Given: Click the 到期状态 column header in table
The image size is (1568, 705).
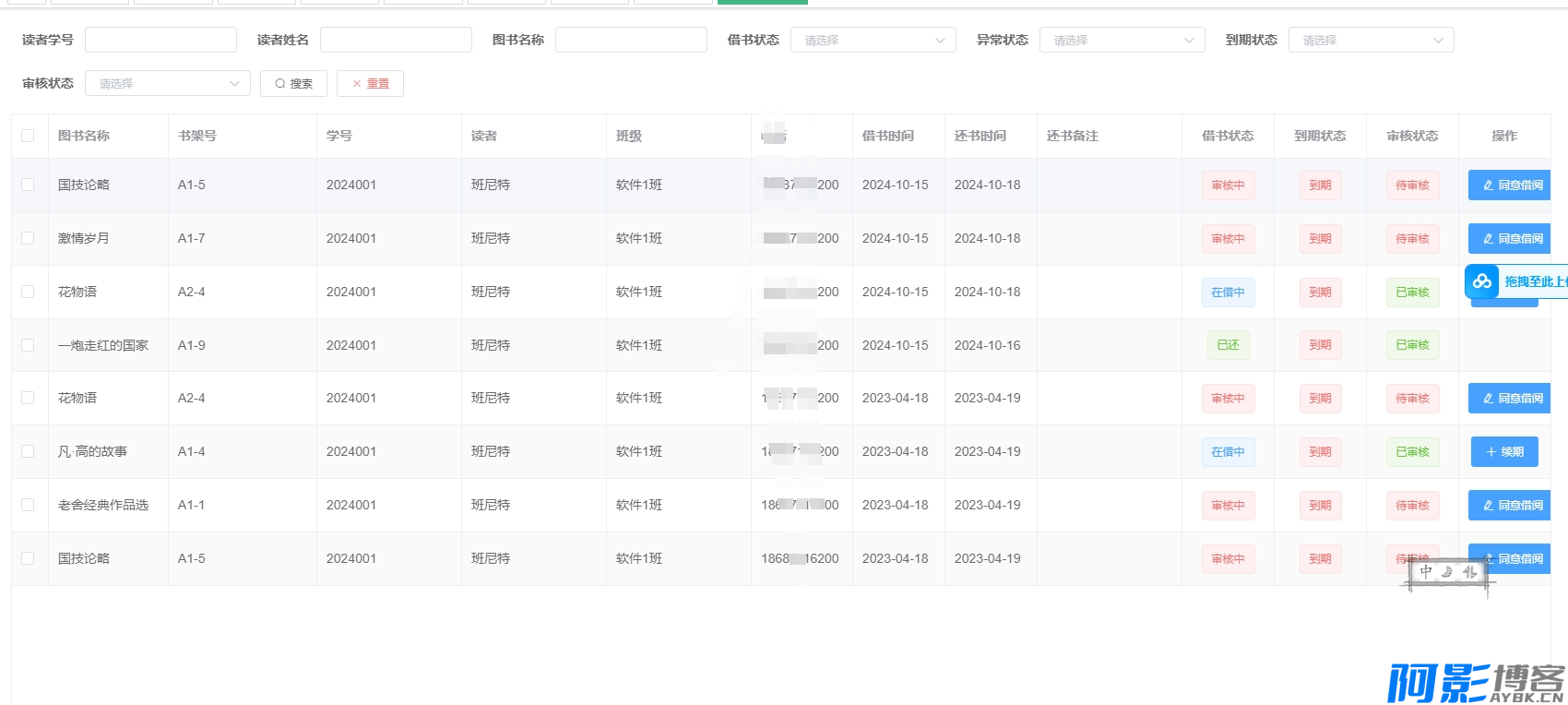Looking at the screenshot, I should [x=1320, y=136].
